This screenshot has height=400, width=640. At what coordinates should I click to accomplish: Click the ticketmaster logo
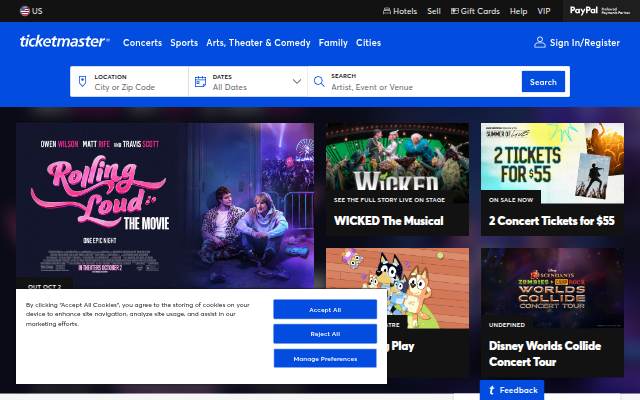64,42
